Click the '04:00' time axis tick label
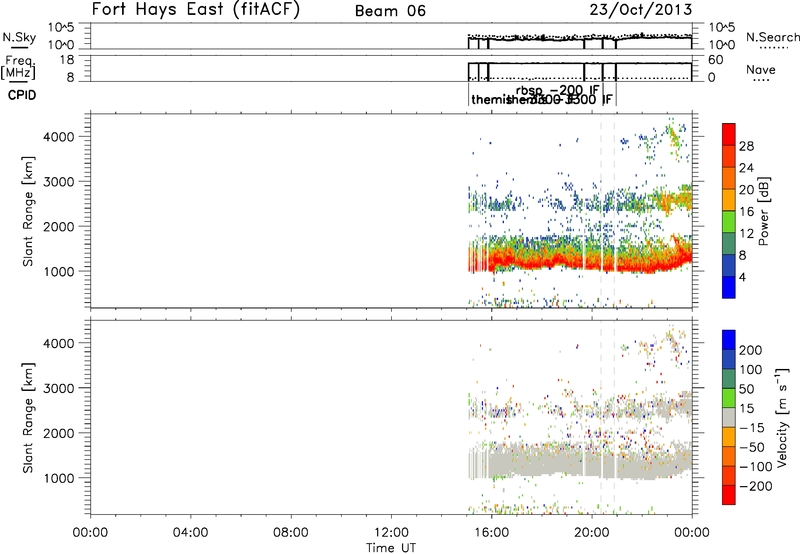 190,533
